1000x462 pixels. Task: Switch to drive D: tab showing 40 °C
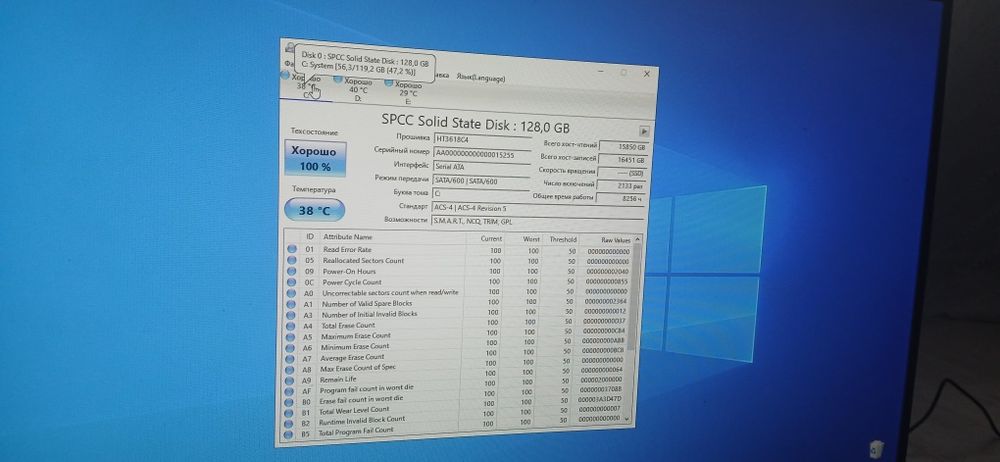coord(355,89)
